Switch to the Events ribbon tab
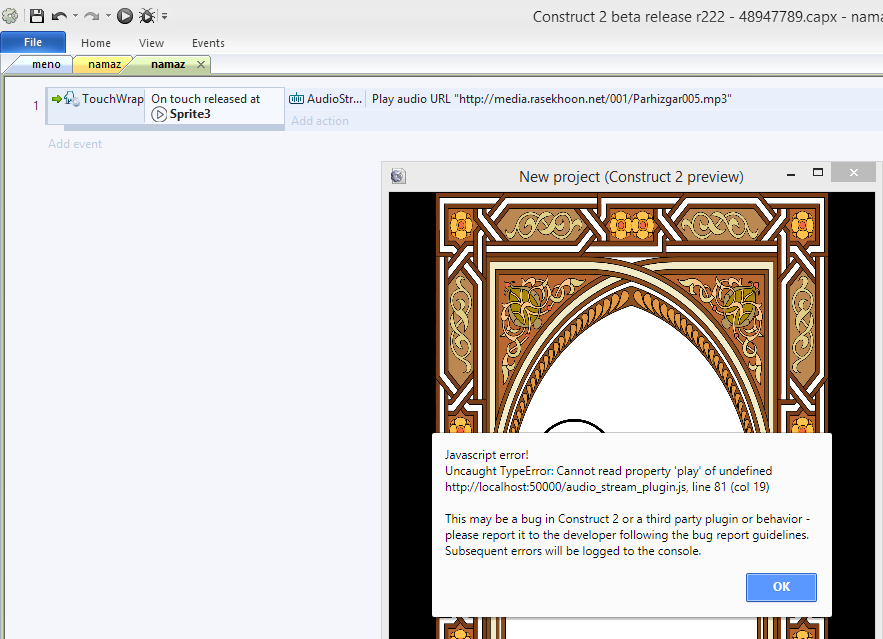This screenshot has width=883, height=639. (208, 43)
